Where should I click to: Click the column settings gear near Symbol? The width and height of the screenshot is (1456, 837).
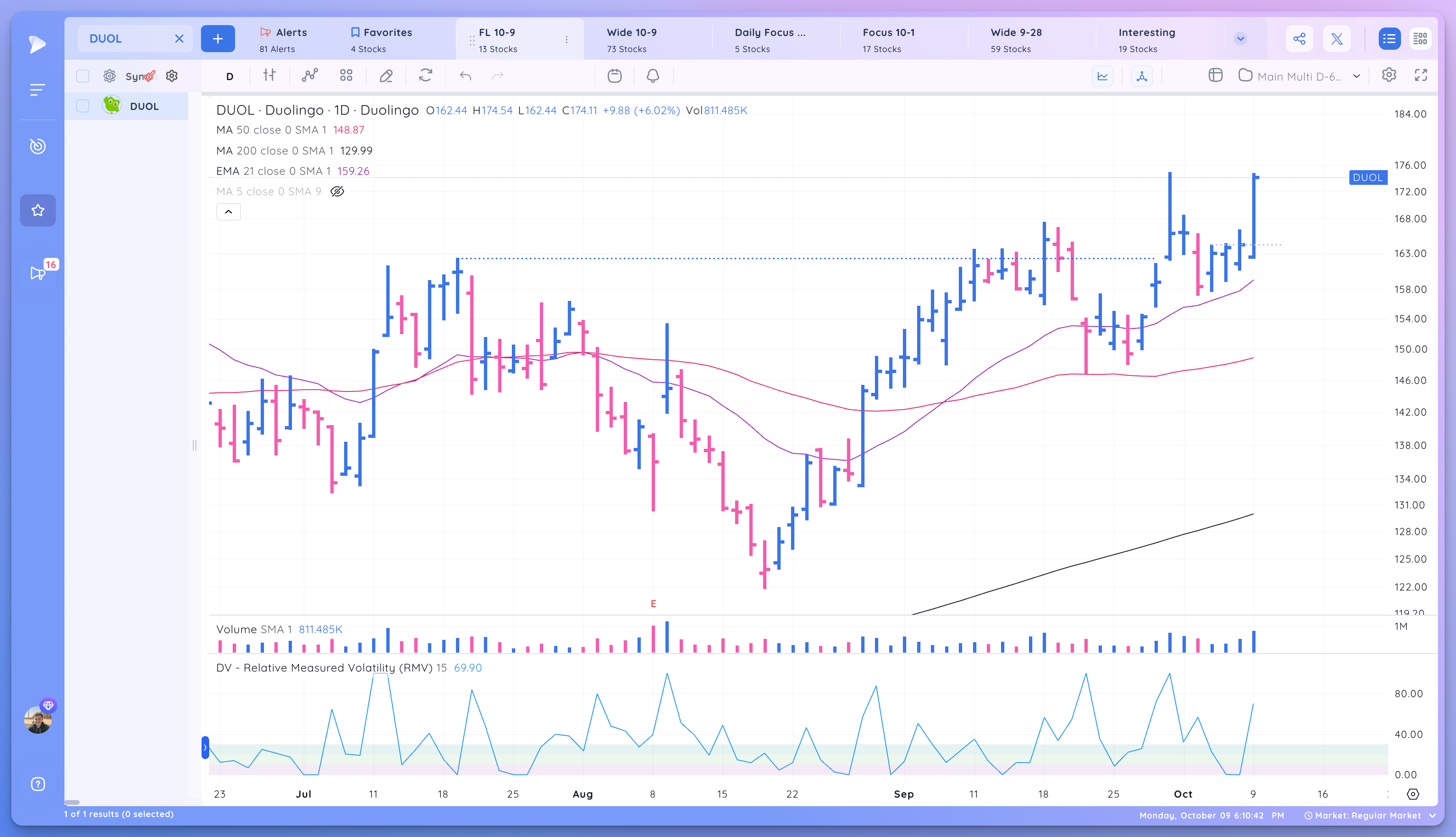point(109,76)
